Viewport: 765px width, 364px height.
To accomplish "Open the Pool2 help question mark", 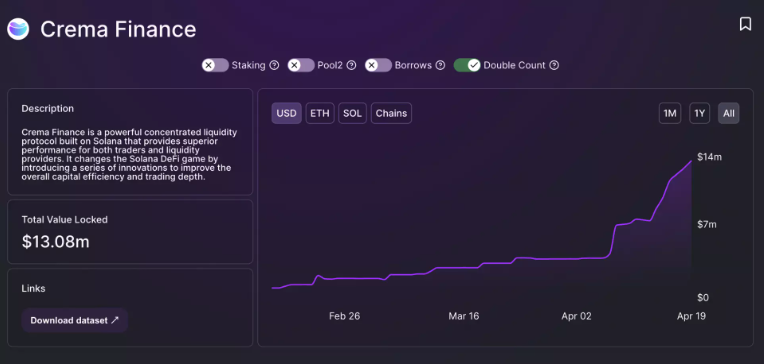I will click(x=351, y=65).
